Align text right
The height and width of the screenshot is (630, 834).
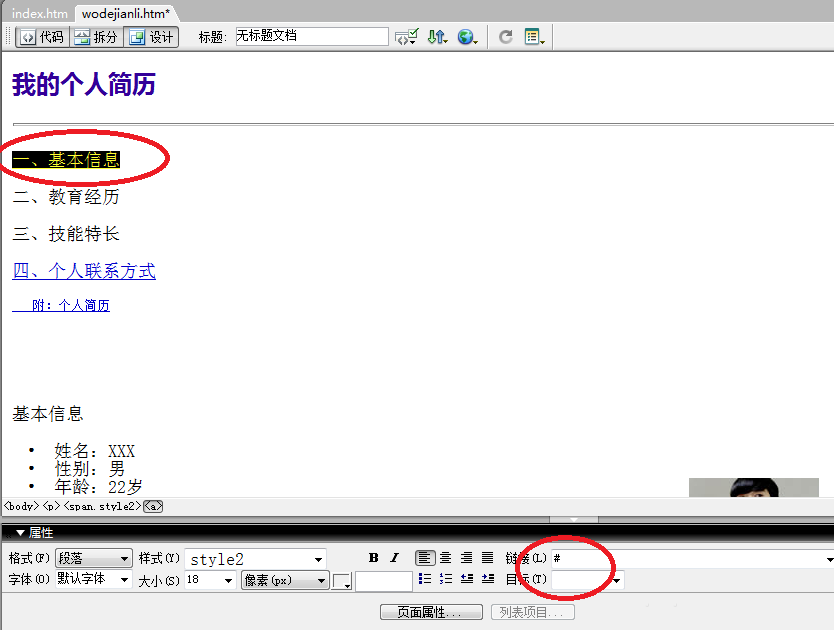pyautogui.click(x=466, y=558)
